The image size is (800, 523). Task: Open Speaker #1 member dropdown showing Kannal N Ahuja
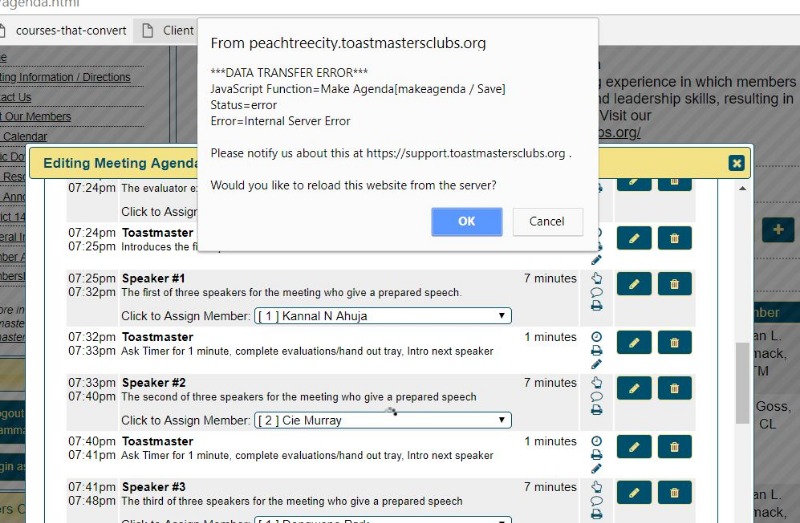383,316
